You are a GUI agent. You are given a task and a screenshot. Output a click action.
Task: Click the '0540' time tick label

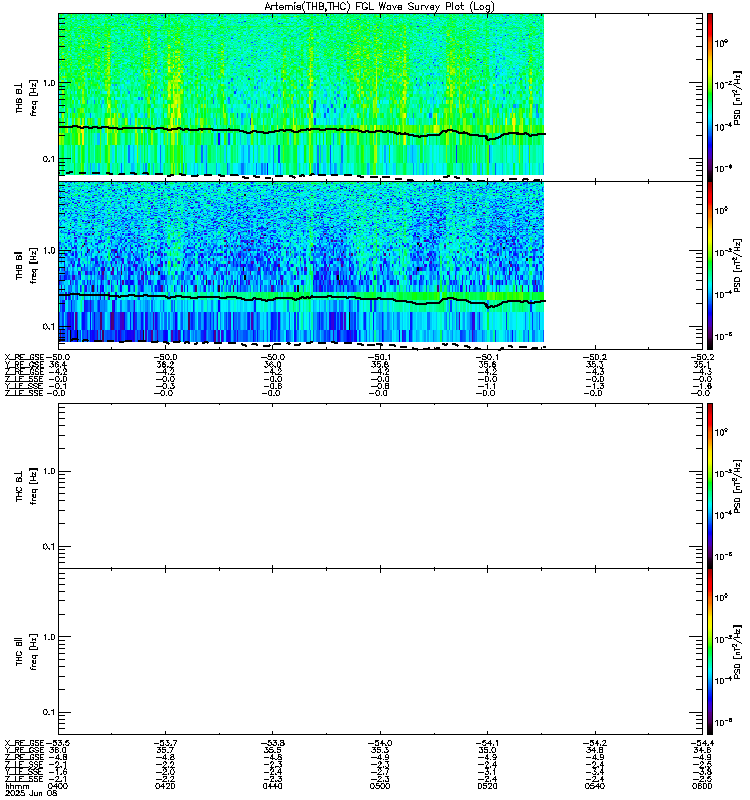coord(595,786)
